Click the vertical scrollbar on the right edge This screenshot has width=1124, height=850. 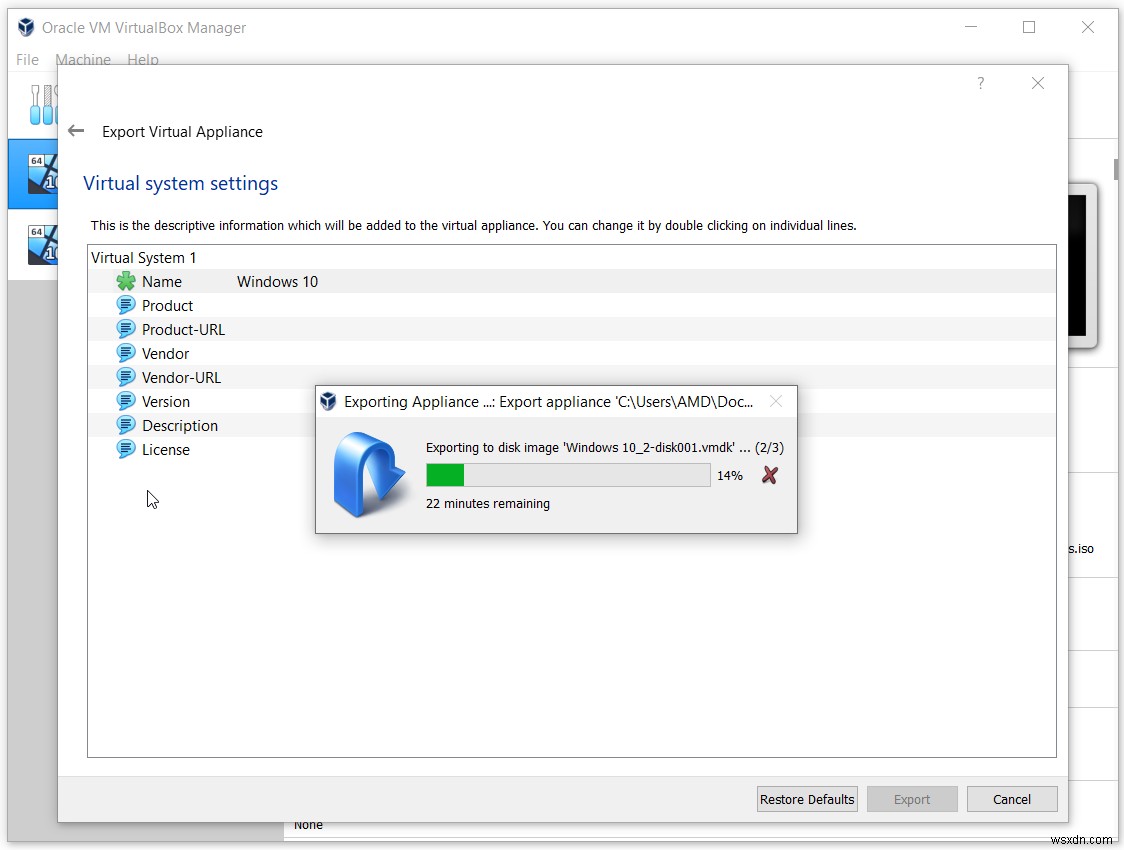[x=1116, y=170]
